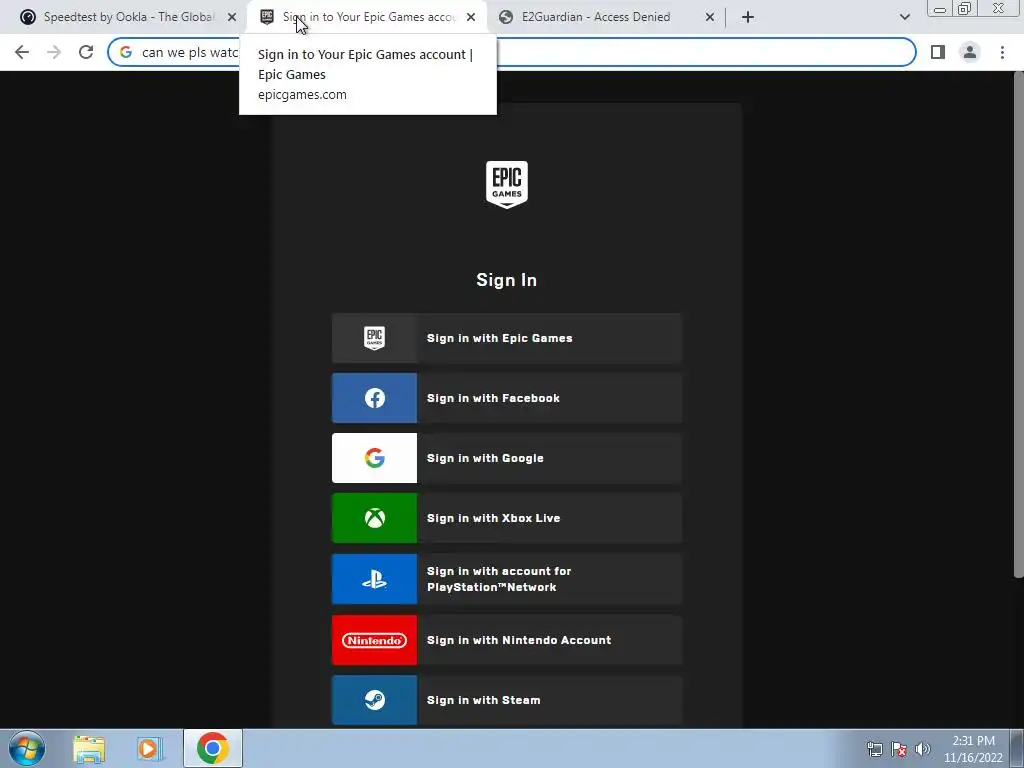1024x768 pixels.
Task: Close the E2Guardian tab
Action: 710,17
